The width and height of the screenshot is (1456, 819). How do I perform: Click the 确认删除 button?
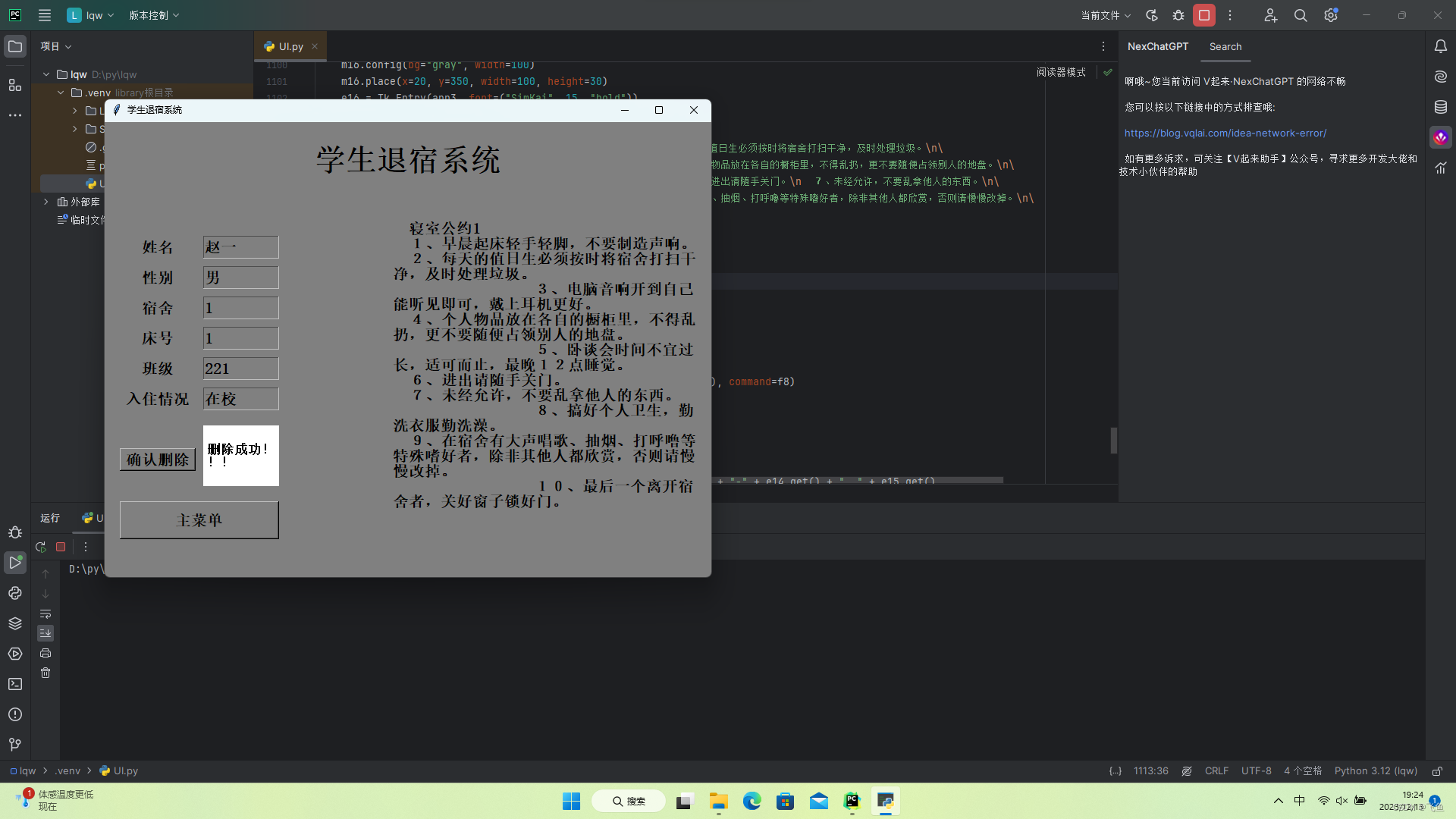(x=158, y=459)
